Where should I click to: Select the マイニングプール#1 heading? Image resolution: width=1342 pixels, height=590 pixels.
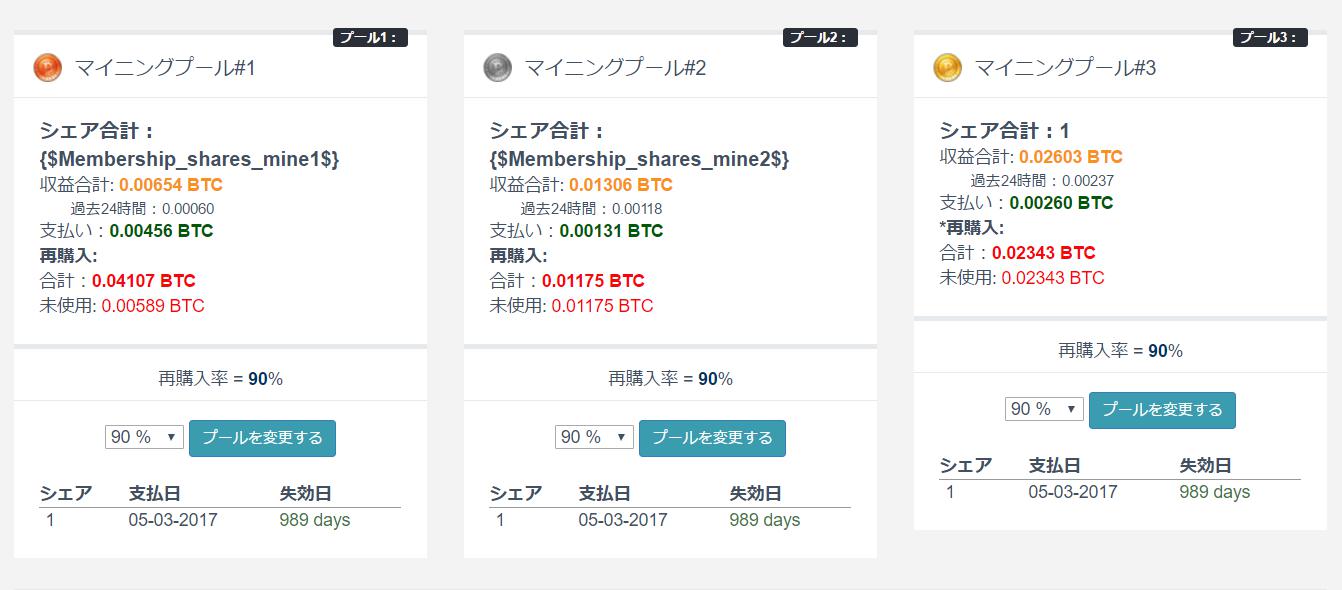(166, 68)
